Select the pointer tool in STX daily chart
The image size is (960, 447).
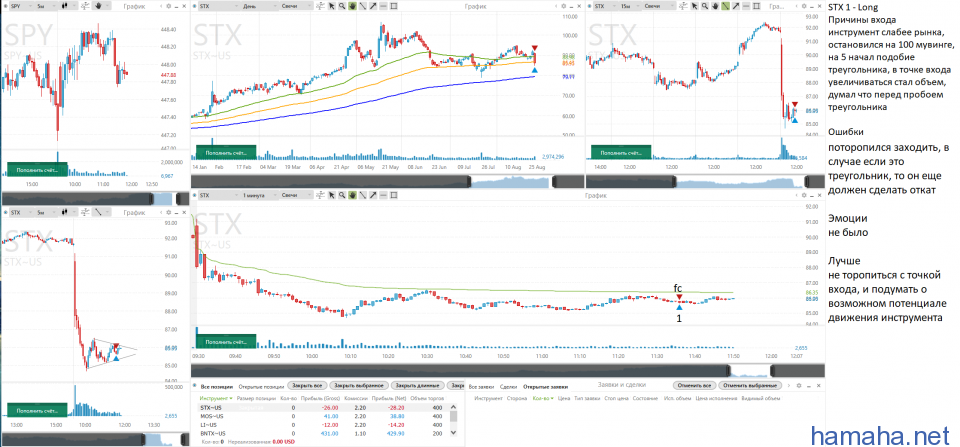pos(331,6)
